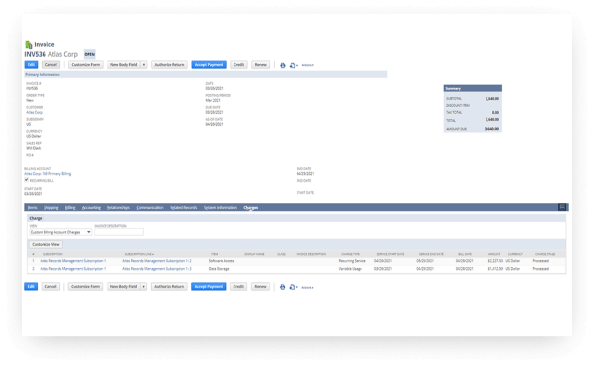This screenshot has width=594, height=367.
Task: Switch to the Accounting tab
Action: point(91,208)
